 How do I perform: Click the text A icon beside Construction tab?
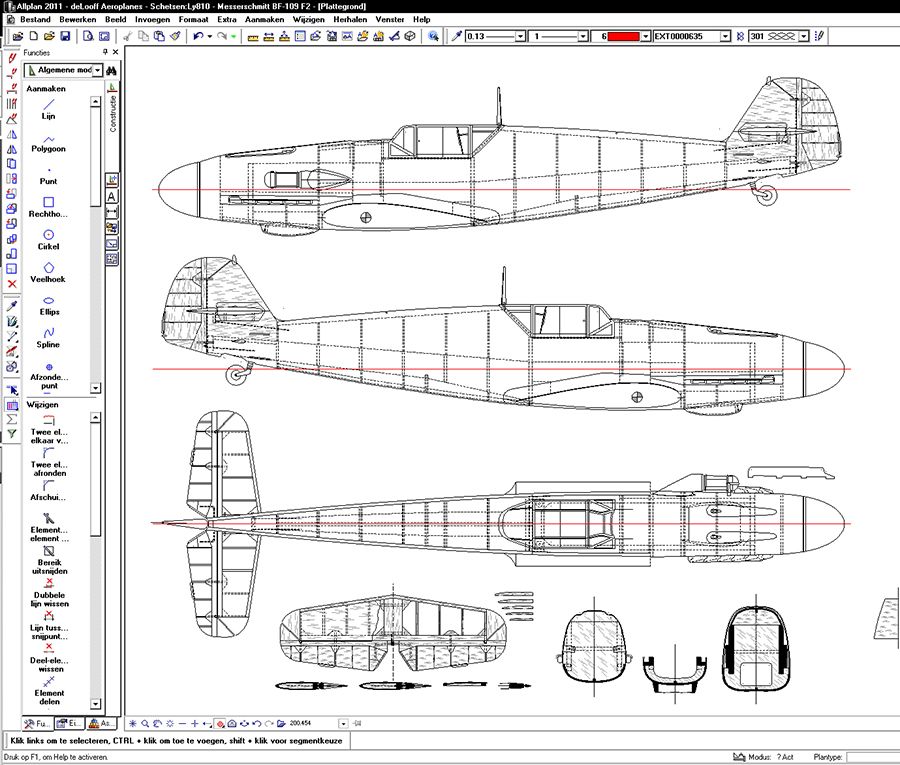(112, 196)
